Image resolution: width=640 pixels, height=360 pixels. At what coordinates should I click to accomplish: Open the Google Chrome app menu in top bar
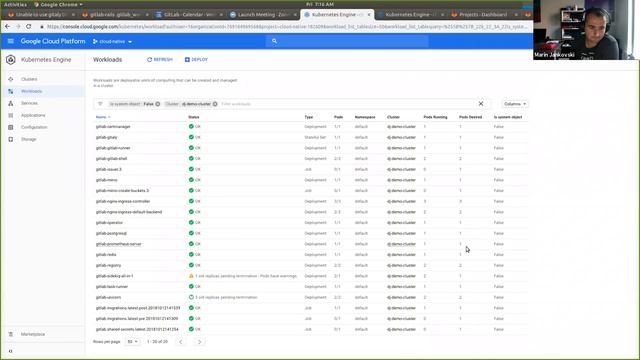(58, 4)
